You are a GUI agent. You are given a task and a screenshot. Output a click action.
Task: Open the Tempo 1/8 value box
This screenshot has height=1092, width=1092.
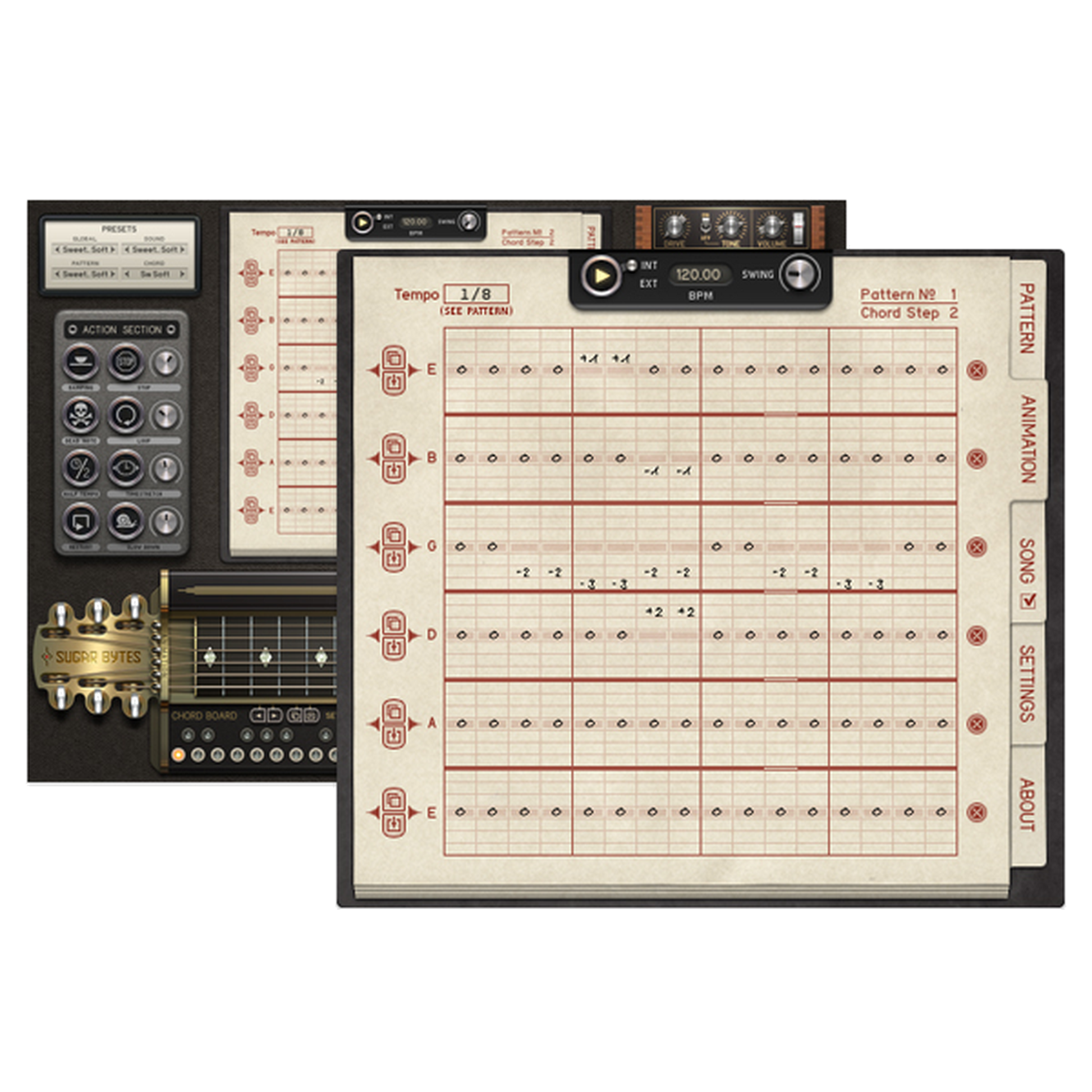tap(476, 294)
